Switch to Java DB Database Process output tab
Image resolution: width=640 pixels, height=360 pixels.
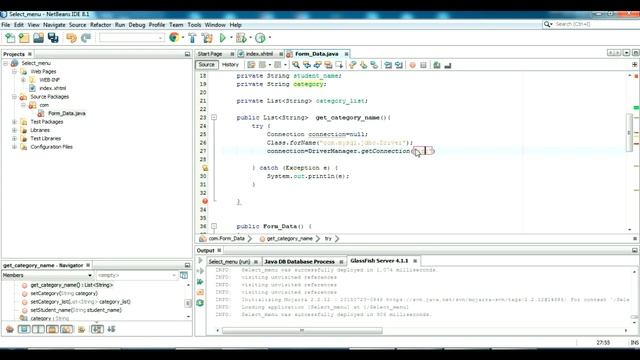click(299, 262)
